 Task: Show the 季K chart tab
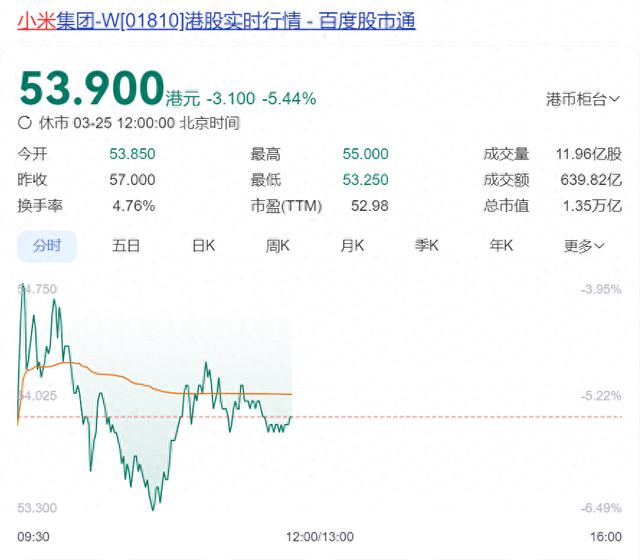point(427,246)
